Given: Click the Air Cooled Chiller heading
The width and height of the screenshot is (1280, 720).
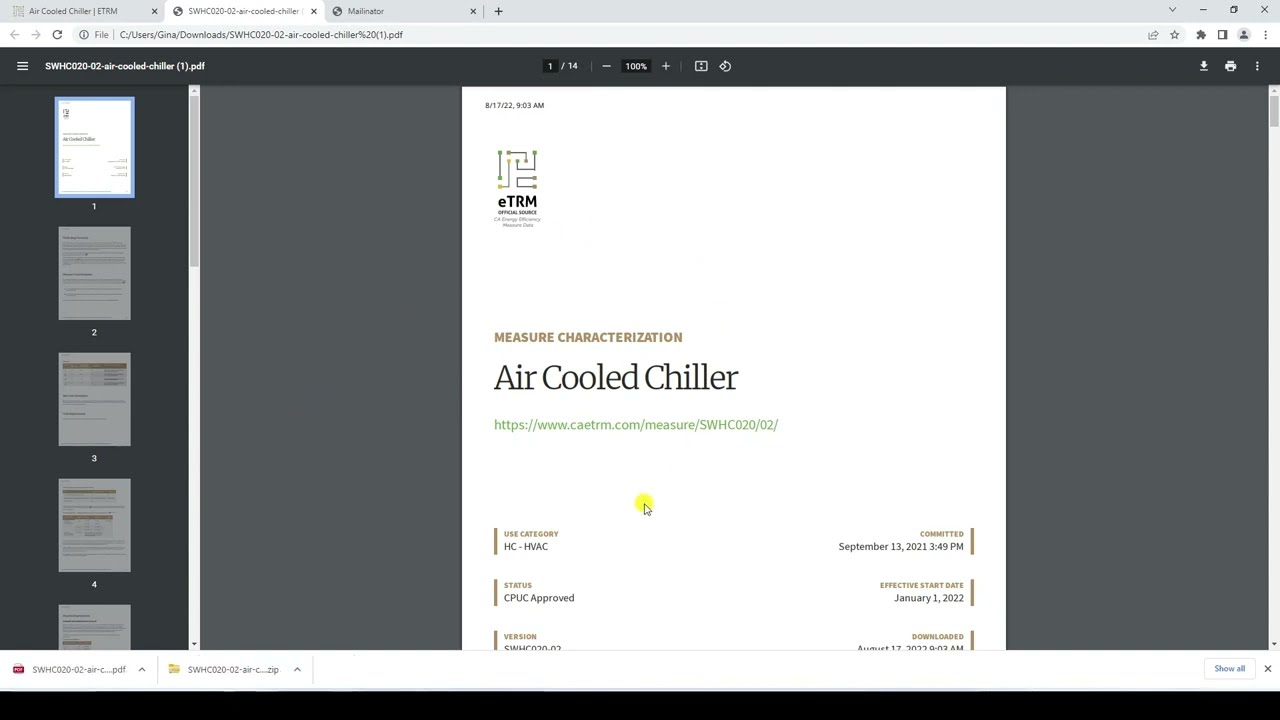Looking at the screenshot, I should tap(616, 378).
